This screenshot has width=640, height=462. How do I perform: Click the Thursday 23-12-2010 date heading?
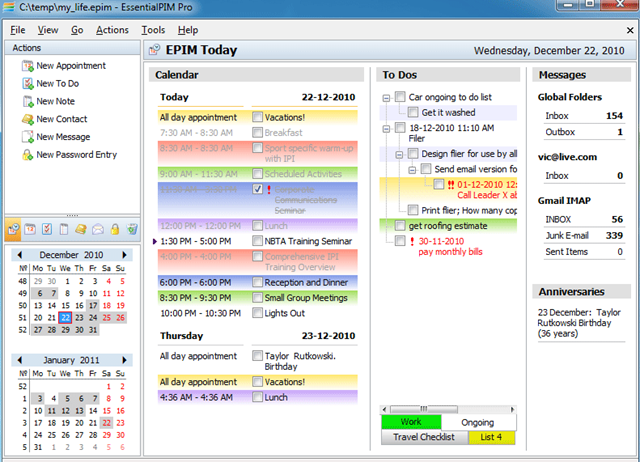pos(258,336)
